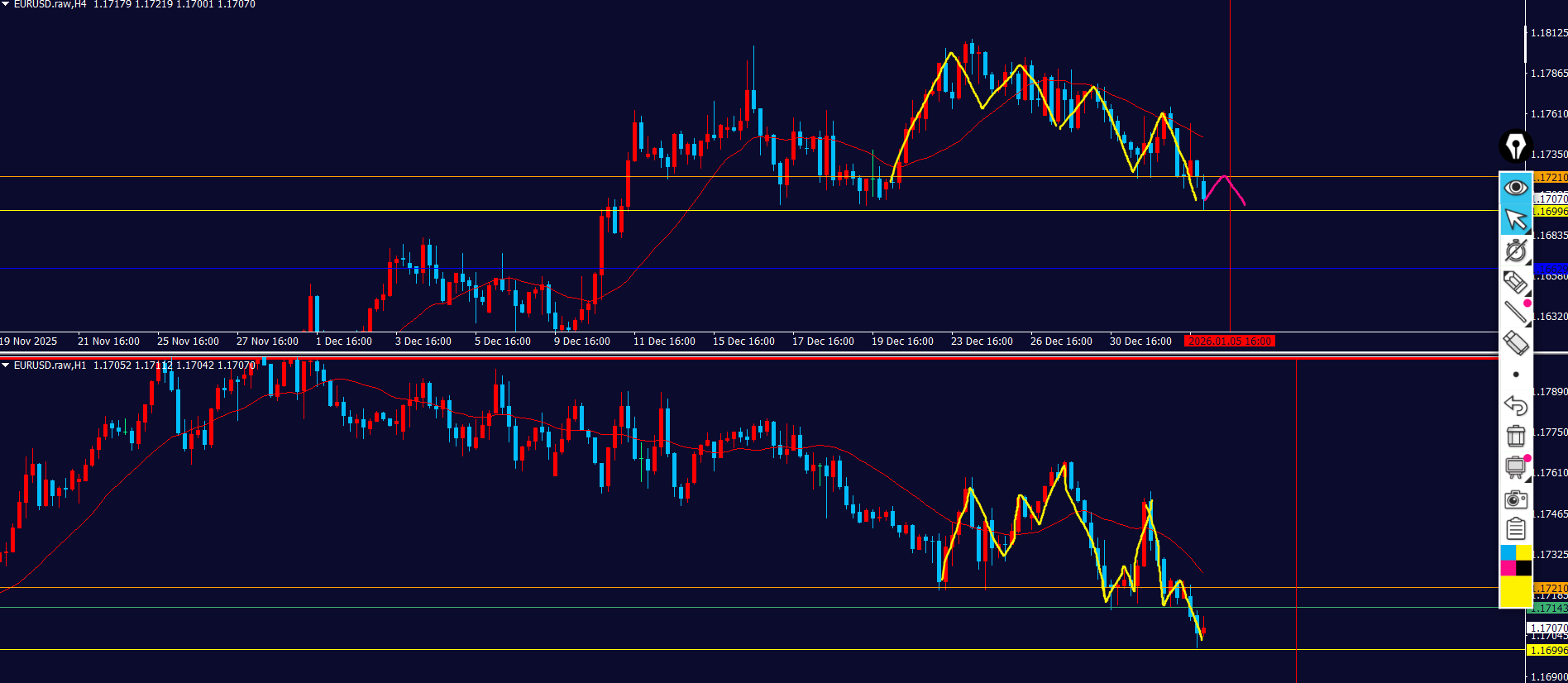Delete drawings with the trash can icon

pos(1515,436)
